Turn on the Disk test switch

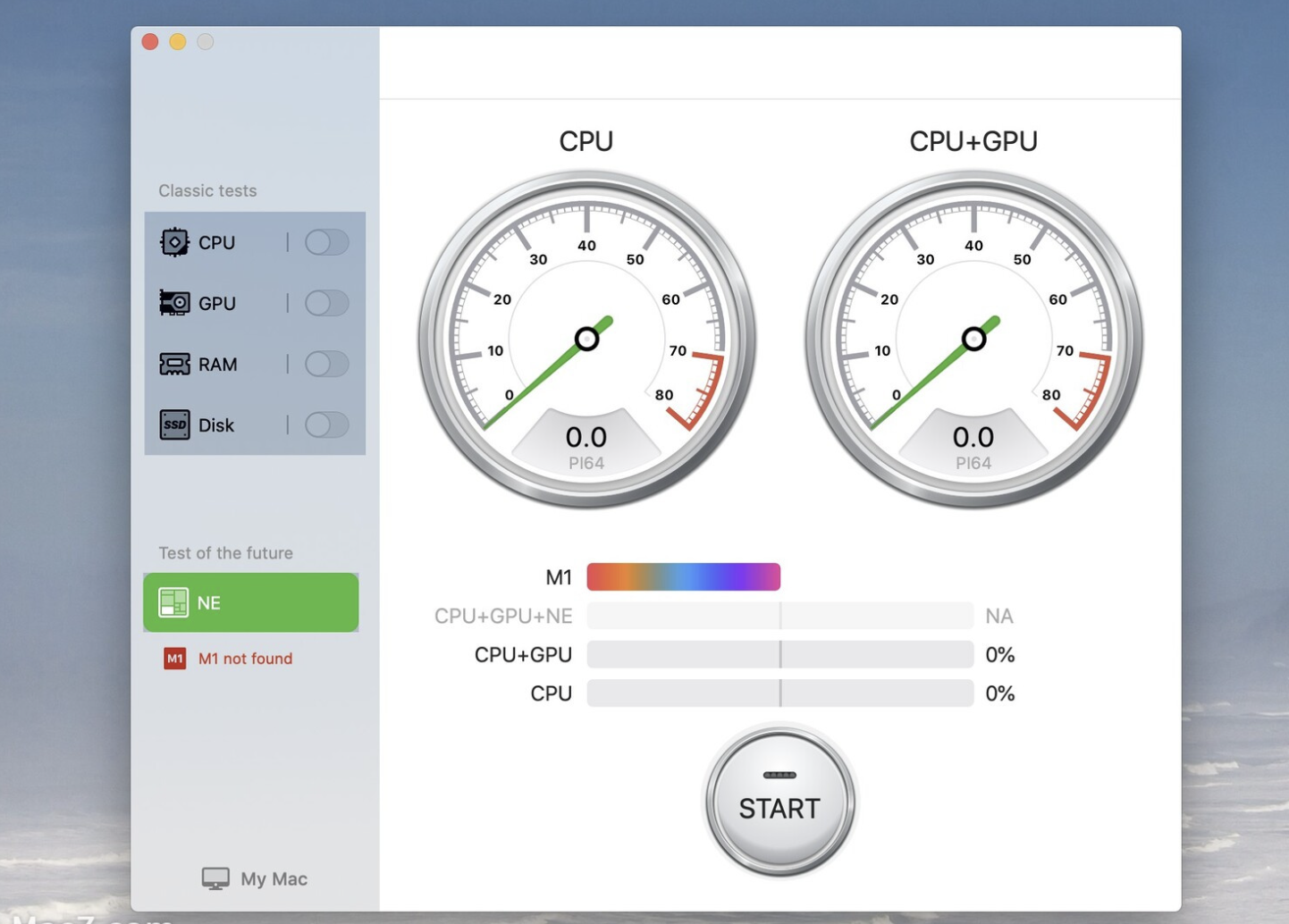coord(326,424)
